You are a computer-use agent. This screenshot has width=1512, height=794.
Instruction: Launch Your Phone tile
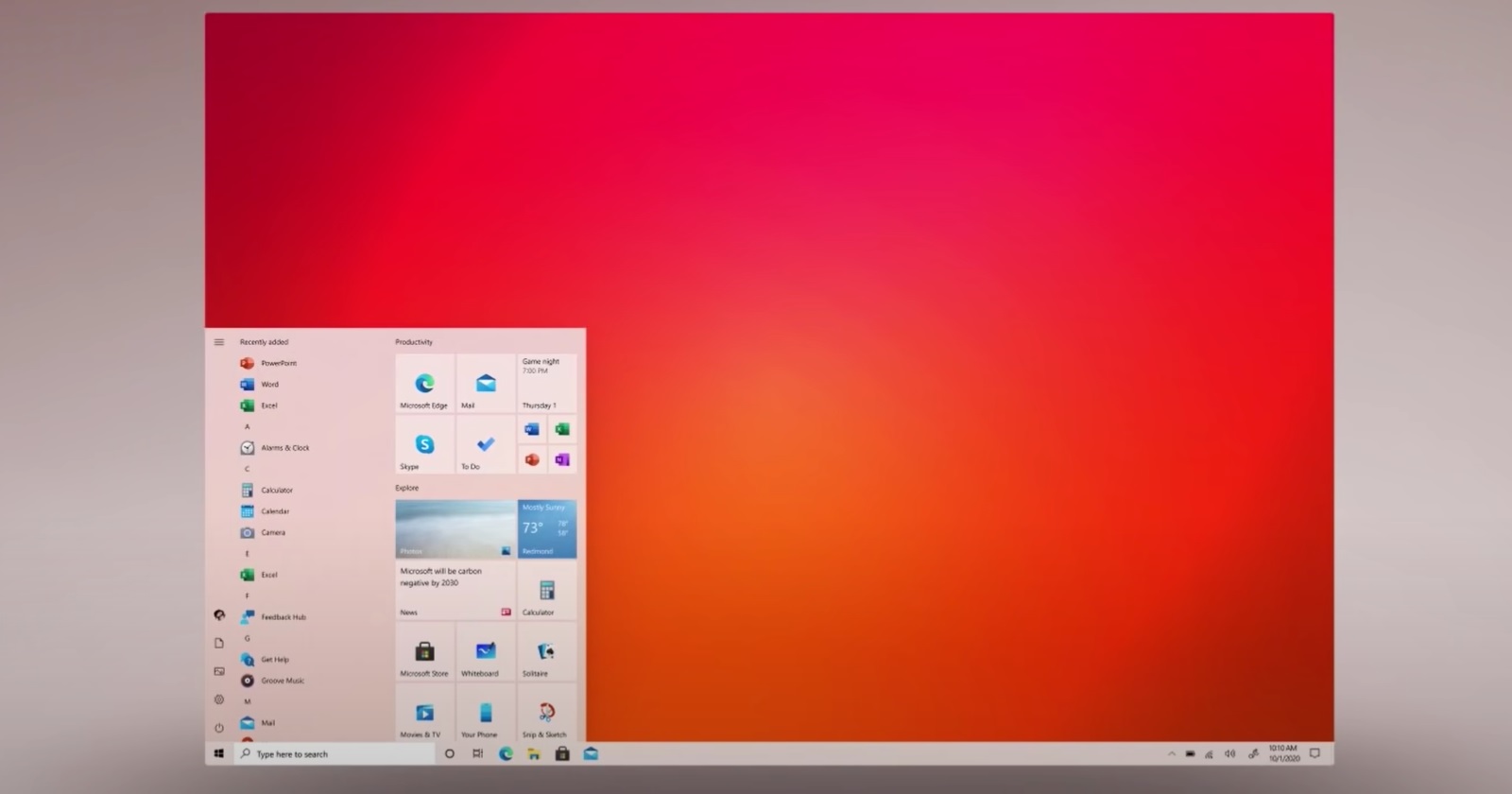(486, 713)
